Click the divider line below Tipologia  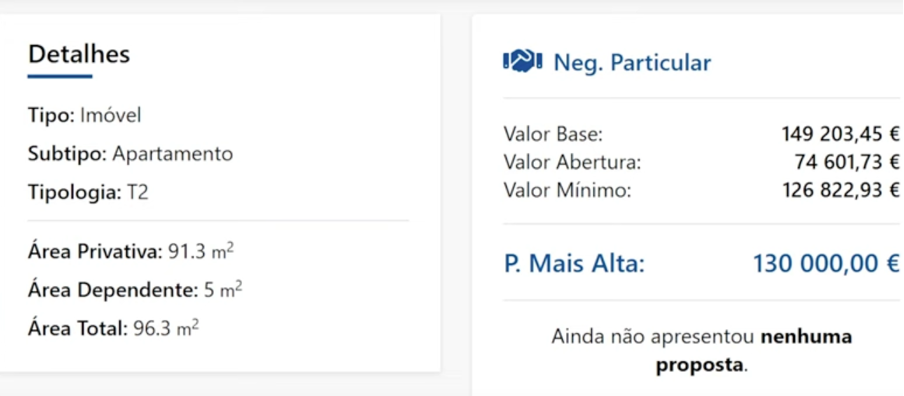point(218,220)
